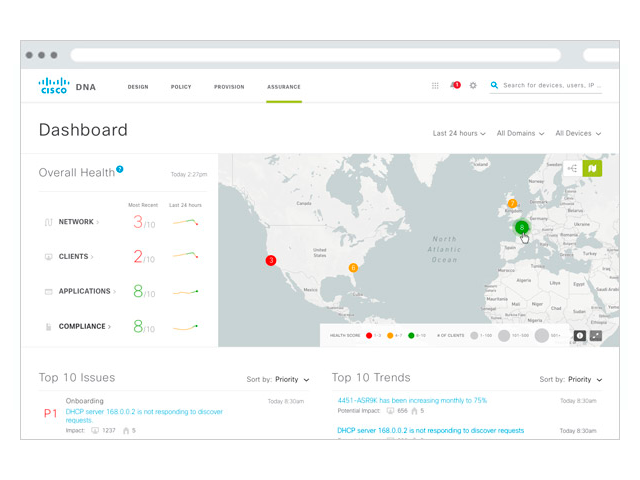Switch to the Provision tab

tap(229, 87)
